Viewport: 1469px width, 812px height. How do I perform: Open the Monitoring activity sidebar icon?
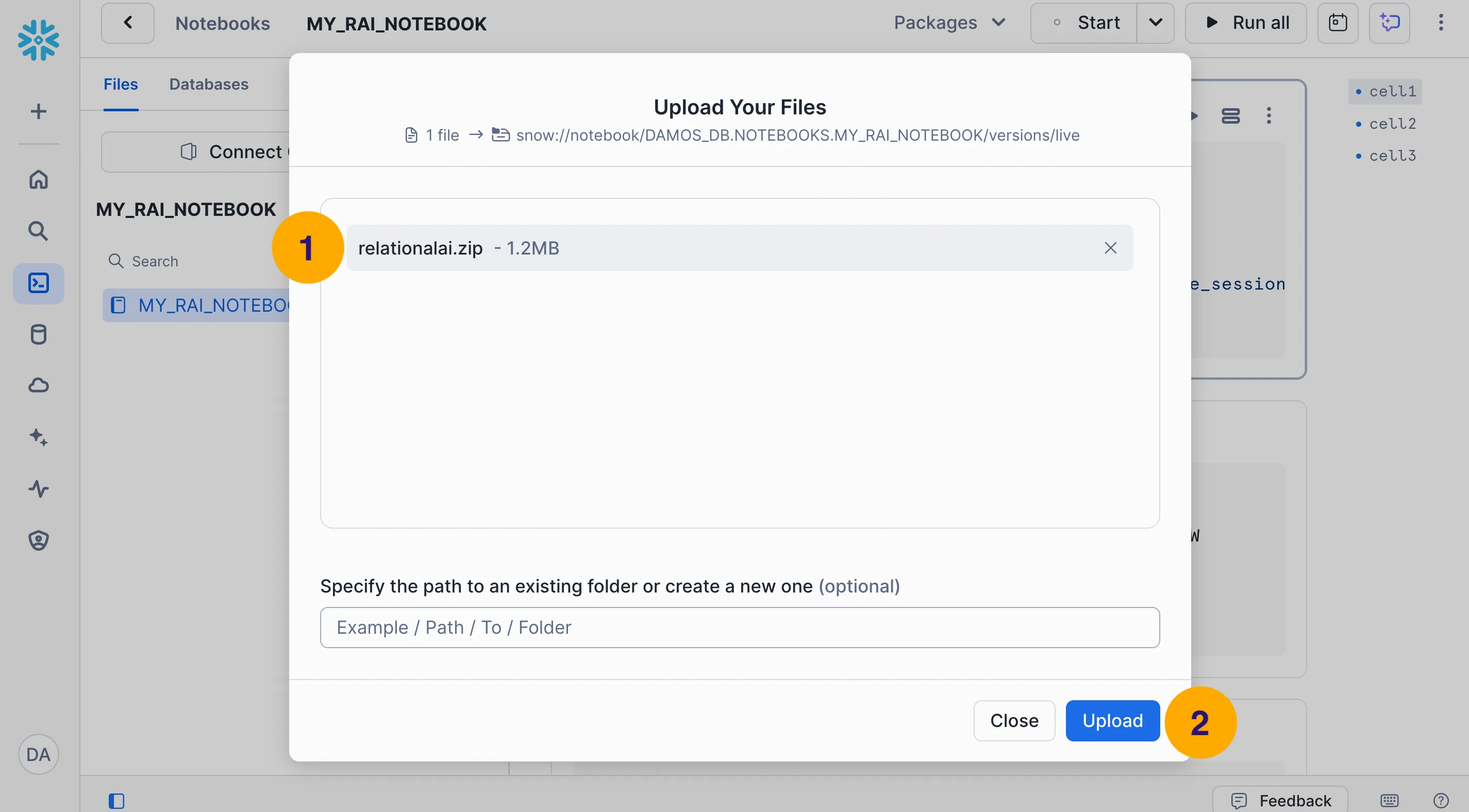(38, 488)
